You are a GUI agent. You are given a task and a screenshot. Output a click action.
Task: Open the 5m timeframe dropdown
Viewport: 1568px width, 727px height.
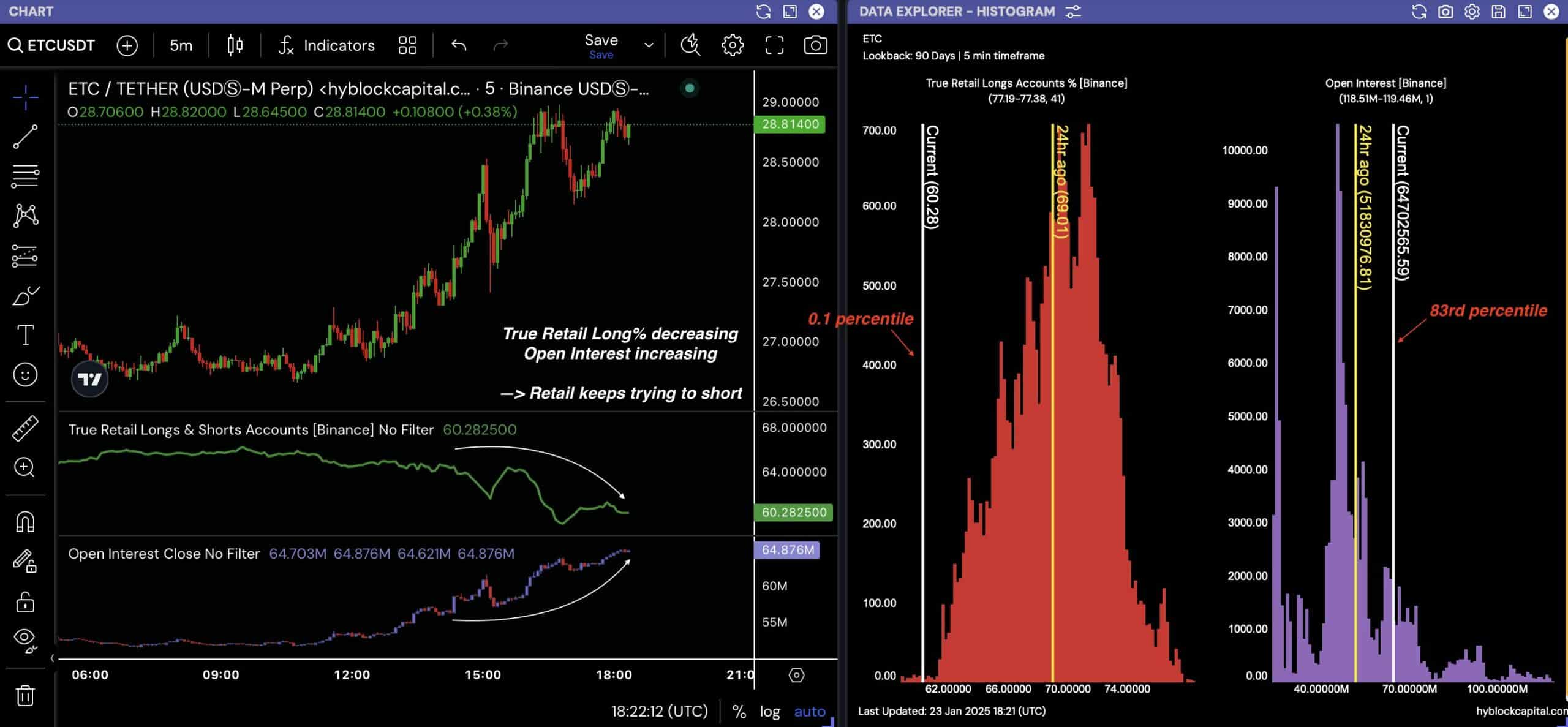click(x=181, y=45)
